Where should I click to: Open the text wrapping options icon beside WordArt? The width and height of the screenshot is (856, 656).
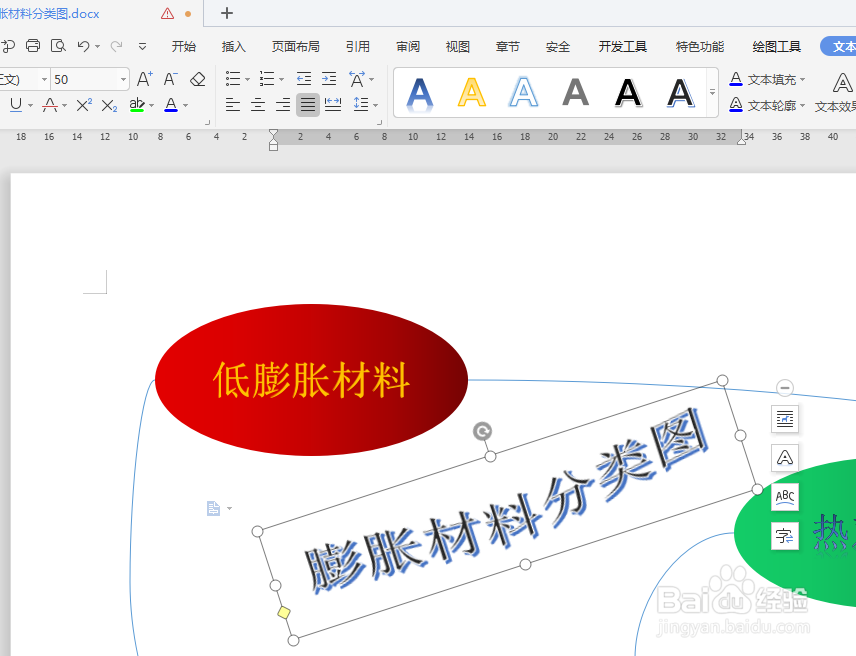(785, 419)
